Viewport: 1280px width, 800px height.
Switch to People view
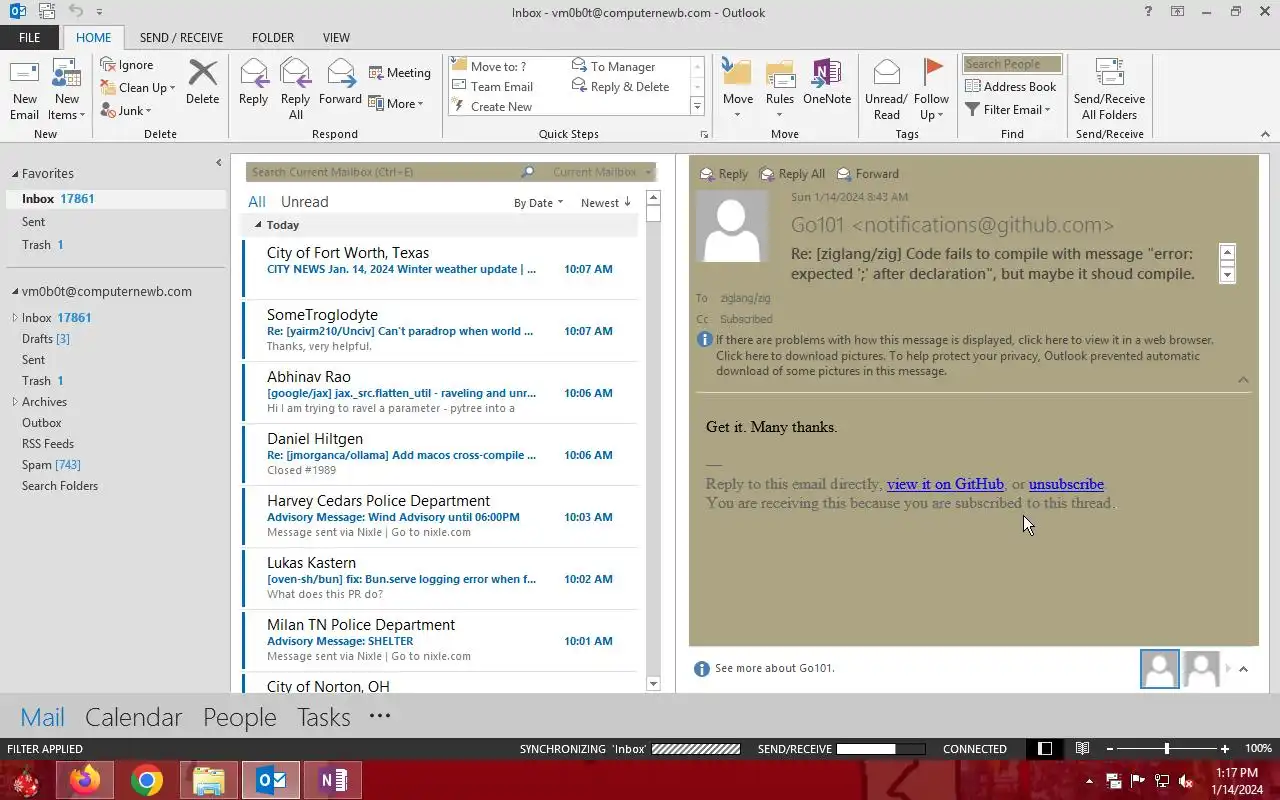pos(240,718)
